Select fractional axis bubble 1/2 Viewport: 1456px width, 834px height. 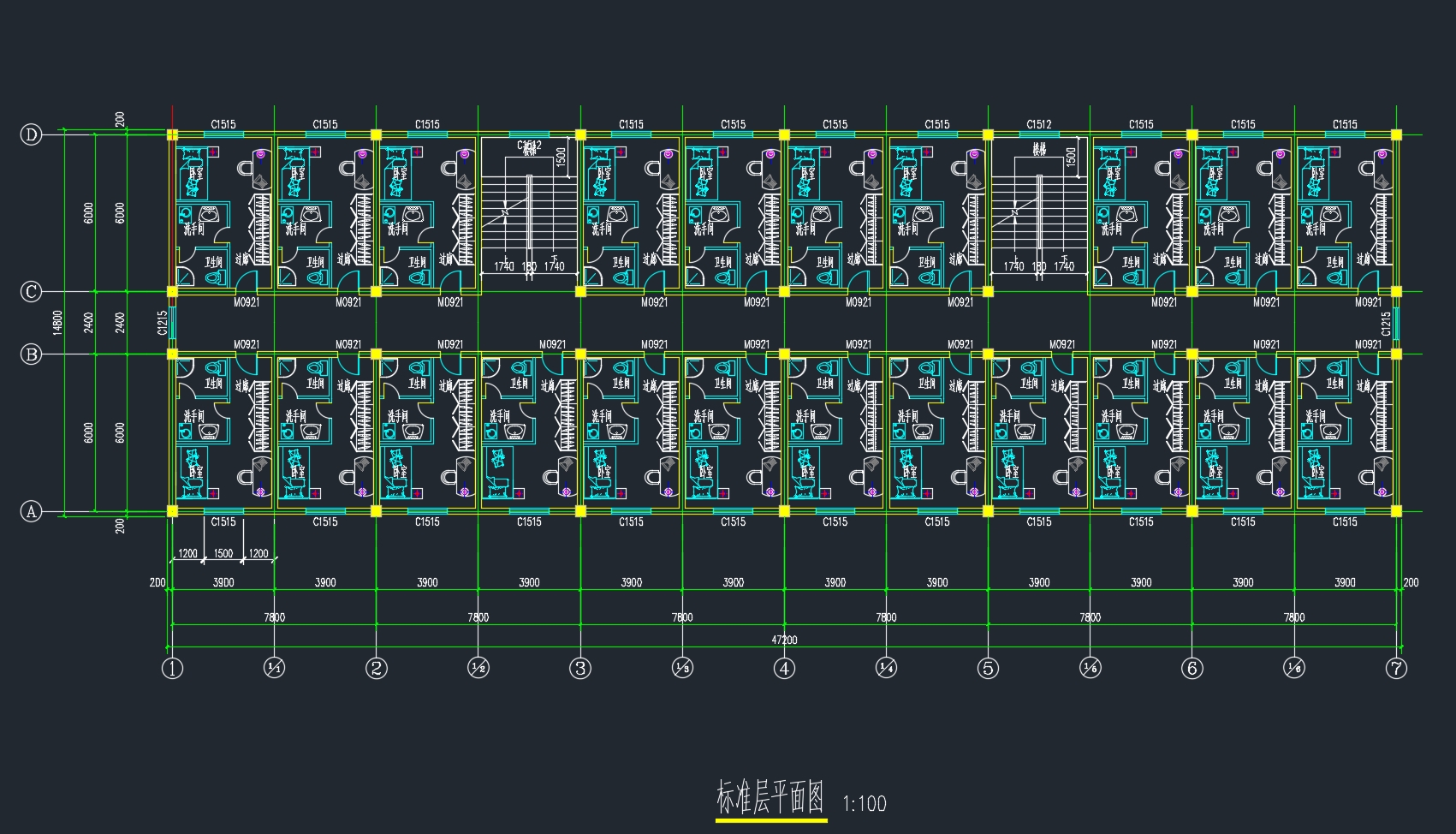pos(478,669)
